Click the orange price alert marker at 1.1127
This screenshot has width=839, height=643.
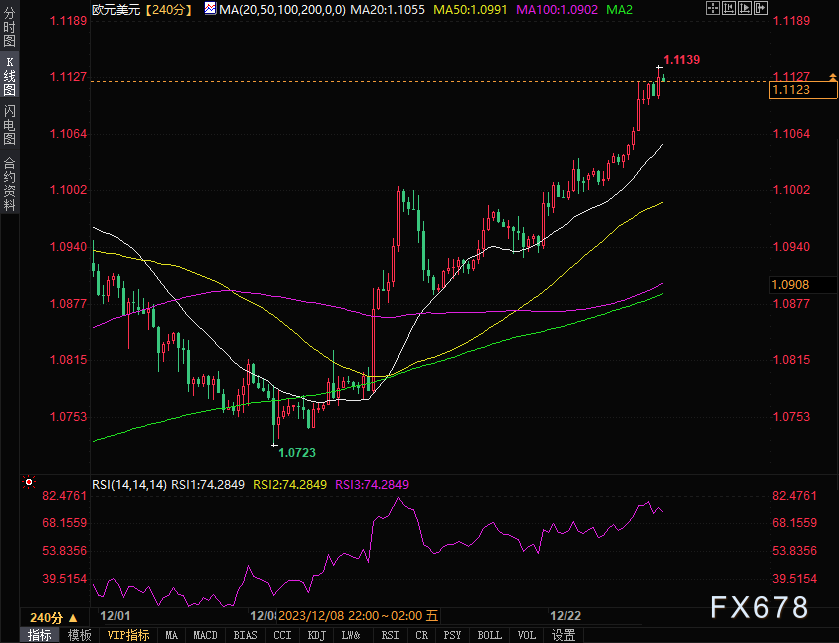(832, 76)
